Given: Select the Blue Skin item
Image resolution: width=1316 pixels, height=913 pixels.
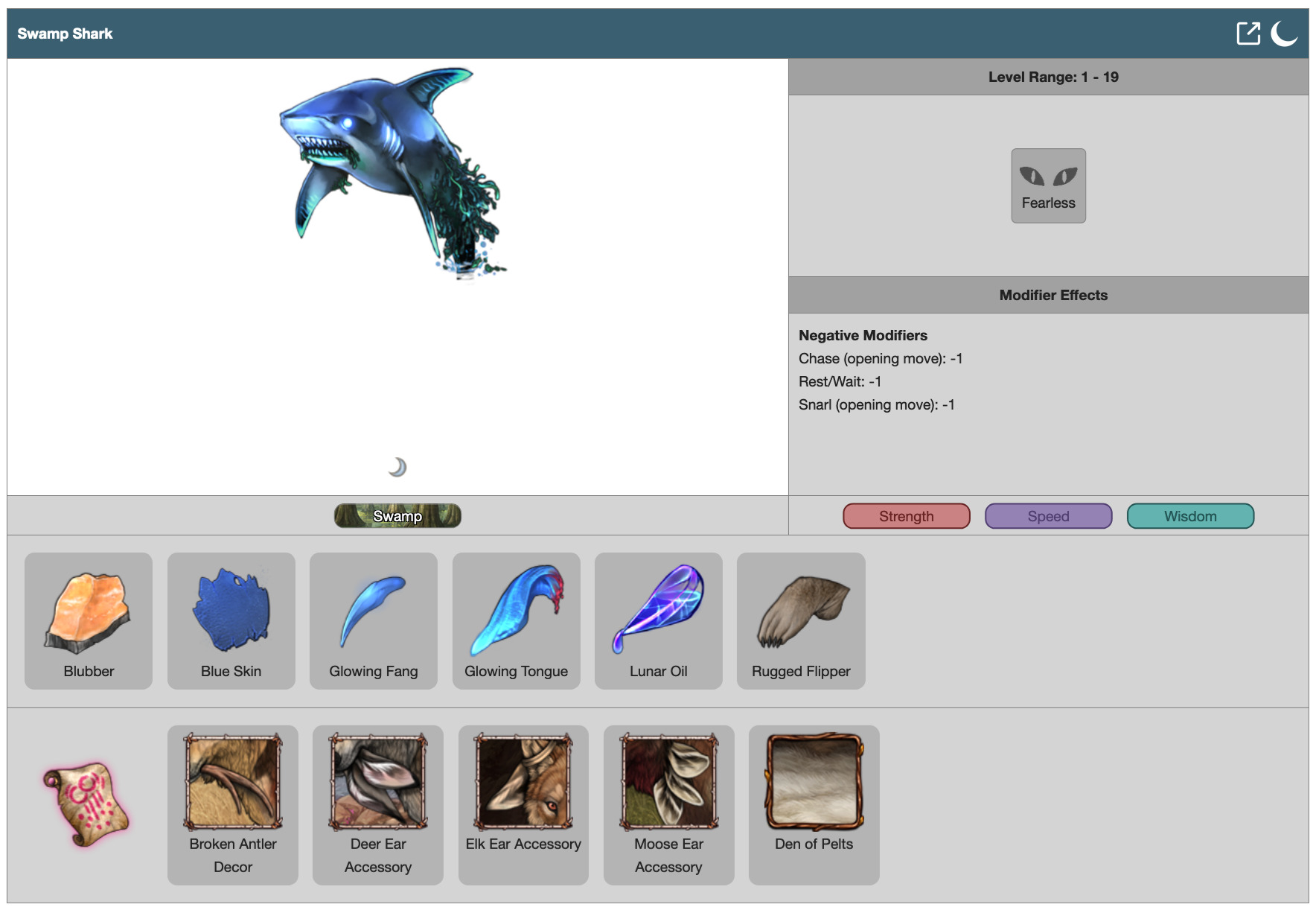Looking at the screenshot, I should click(231, 620).
